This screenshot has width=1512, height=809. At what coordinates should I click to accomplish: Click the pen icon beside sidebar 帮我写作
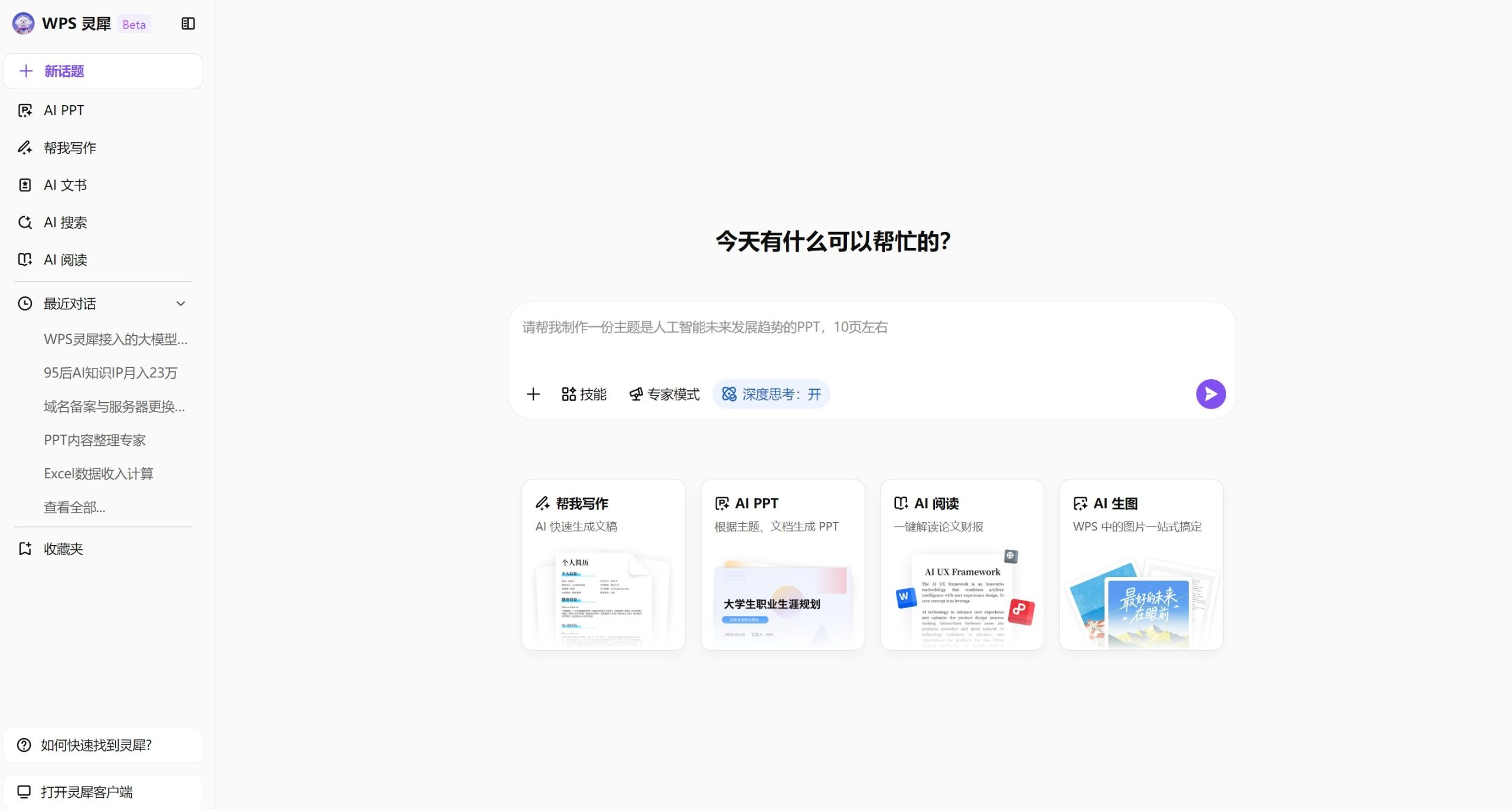coord(25,148)
